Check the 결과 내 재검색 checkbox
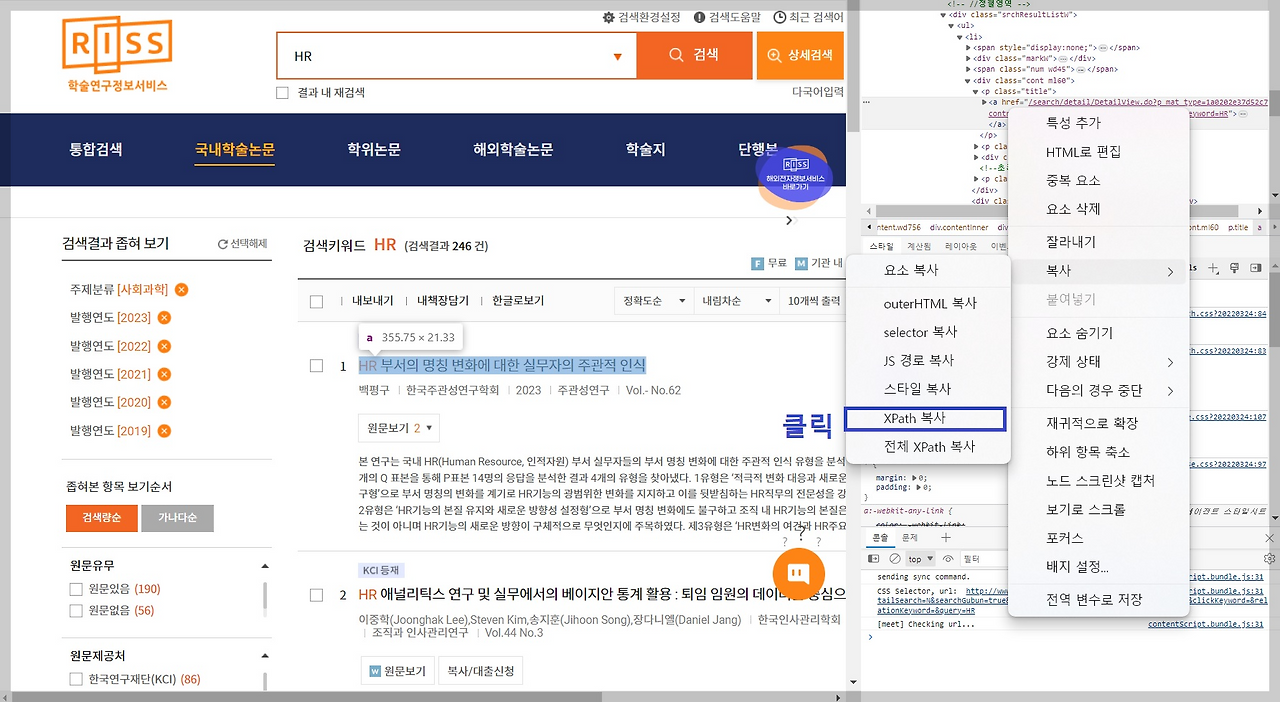 pos(282,93)
